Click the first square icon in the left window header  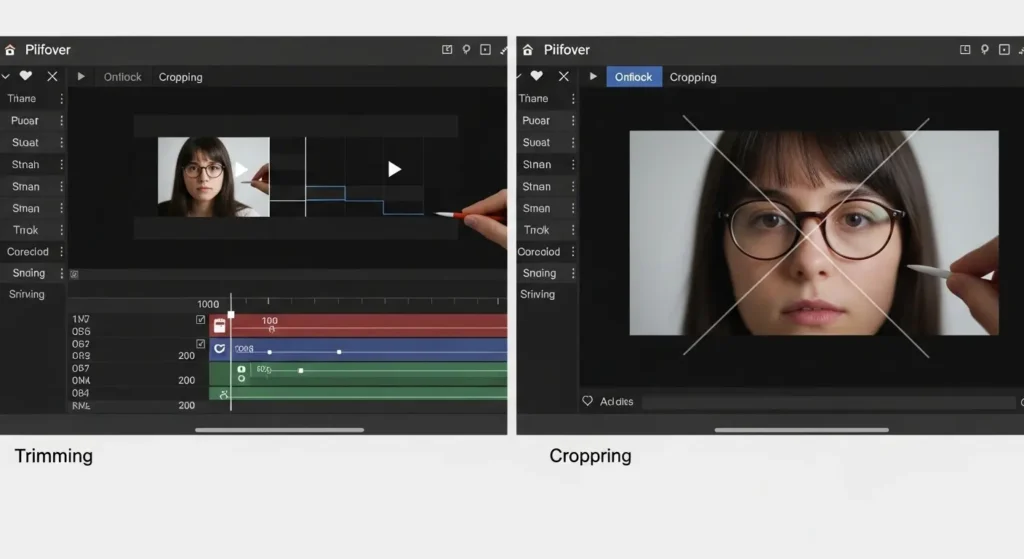pyautogui.click(x=447, y=49)
